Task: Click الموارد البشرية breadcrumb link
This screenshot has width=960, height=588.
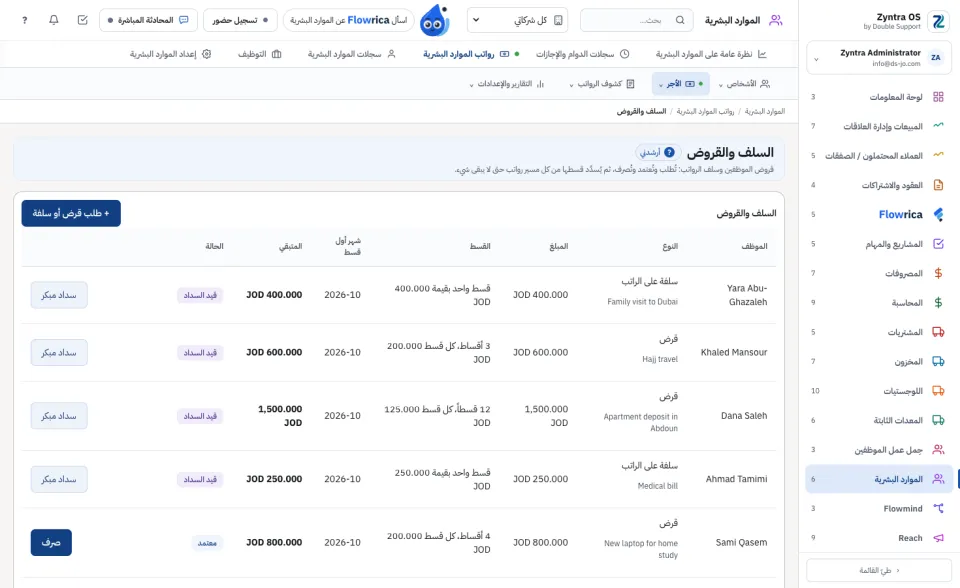Action: point(765,111)
